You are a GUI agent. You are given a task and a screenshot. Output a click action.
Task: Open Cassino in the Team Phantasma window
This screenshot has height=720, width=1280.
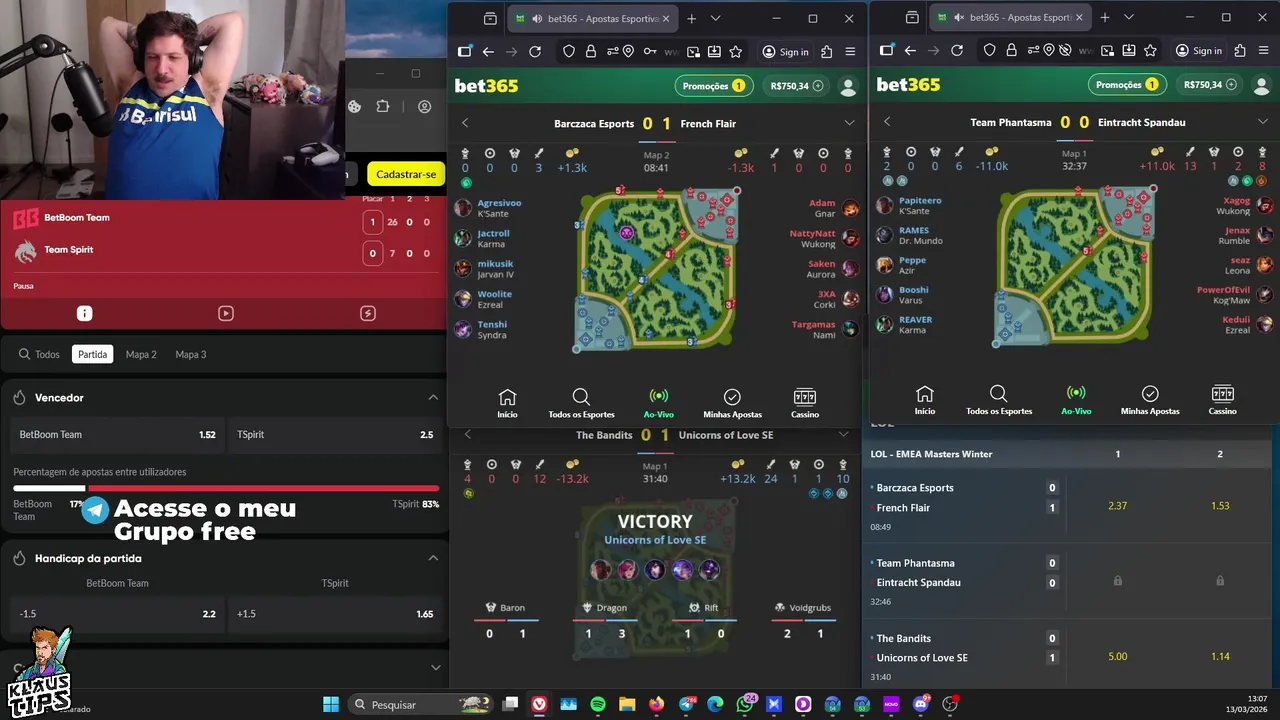tap(1222, 400)
